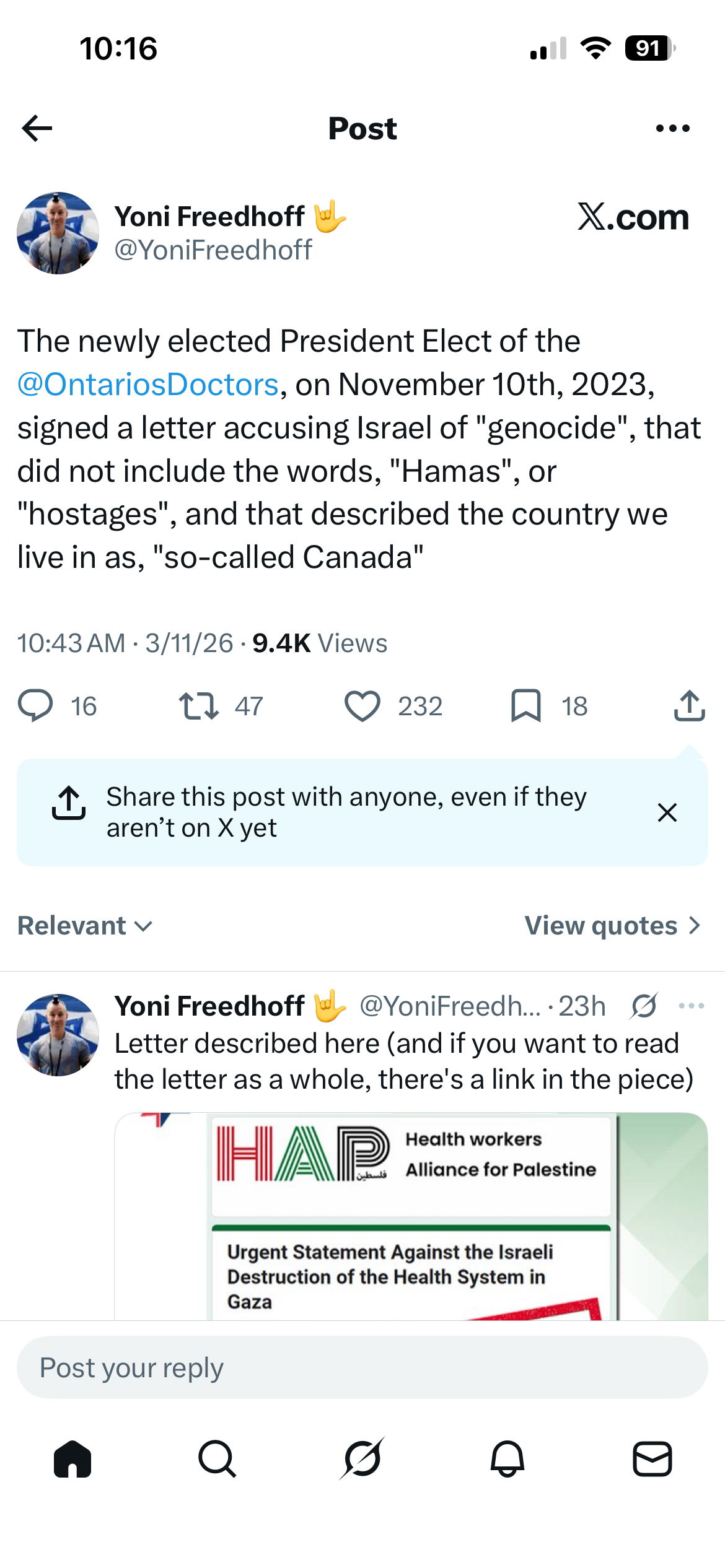
Task: Open Grok from bottom navigation
Action: [x=362, y=1458]
